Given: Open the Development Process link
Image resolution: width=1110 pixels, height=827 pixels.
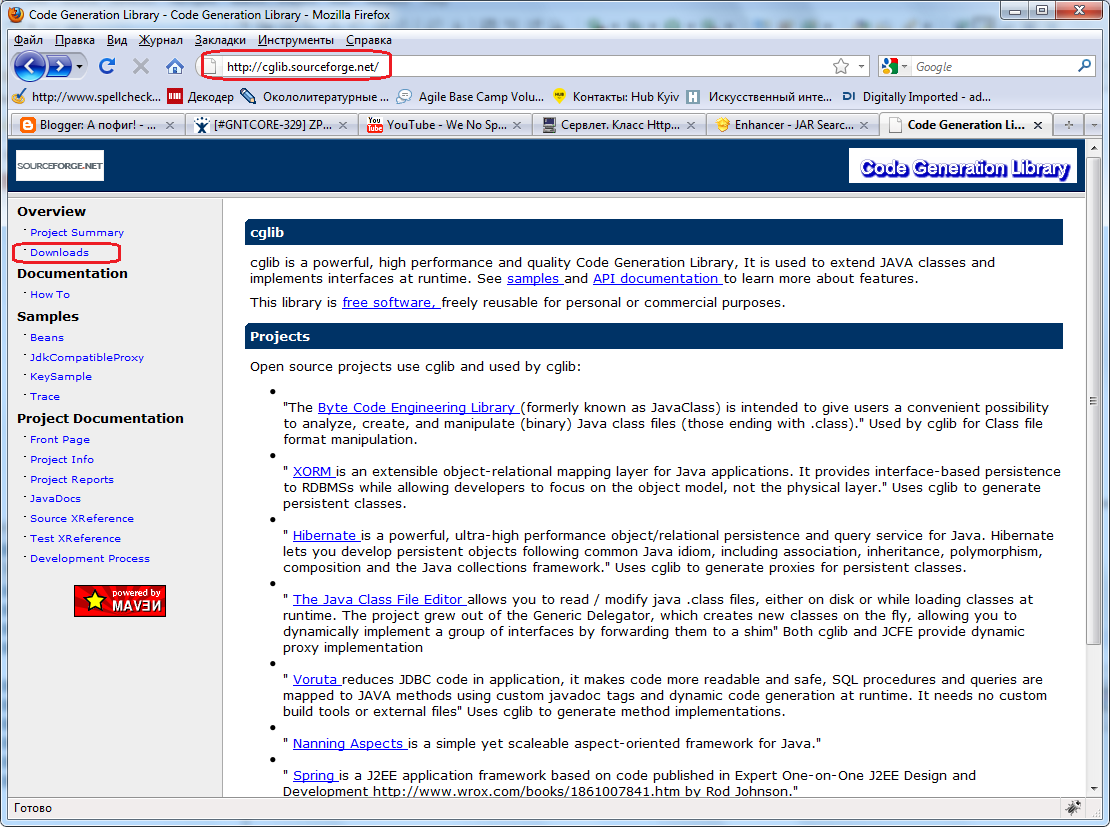Looking at the screenshot, I should (90, 558).
